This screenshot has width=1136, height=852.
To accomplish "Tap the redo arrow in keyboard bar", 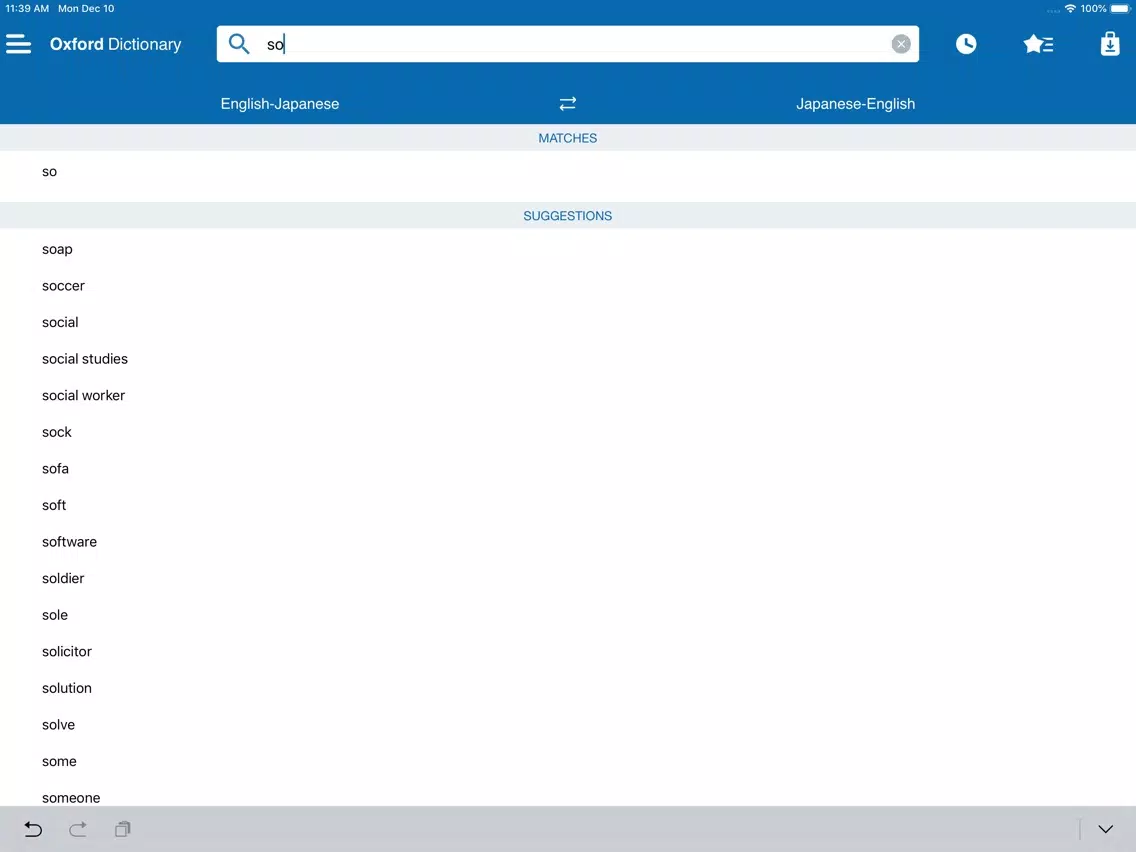I will 78,829.
